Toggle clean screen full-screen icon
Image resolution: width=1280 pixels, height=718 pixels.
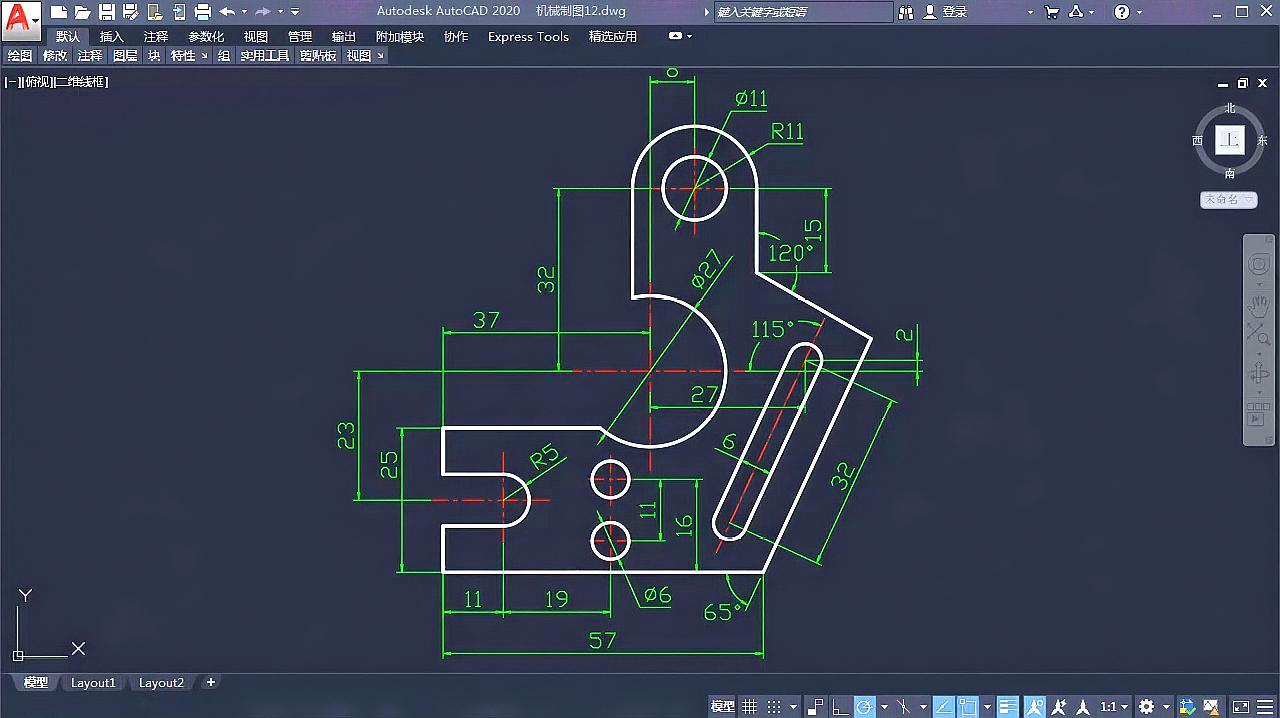click(x=1240, y=707)
